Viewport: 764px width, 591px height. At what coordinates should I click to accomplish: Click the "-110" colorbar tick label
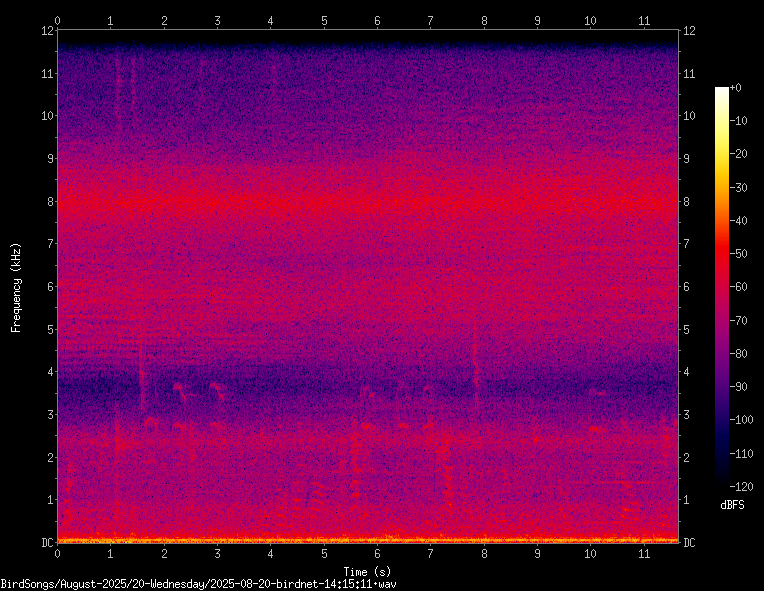tap(742, 454)
